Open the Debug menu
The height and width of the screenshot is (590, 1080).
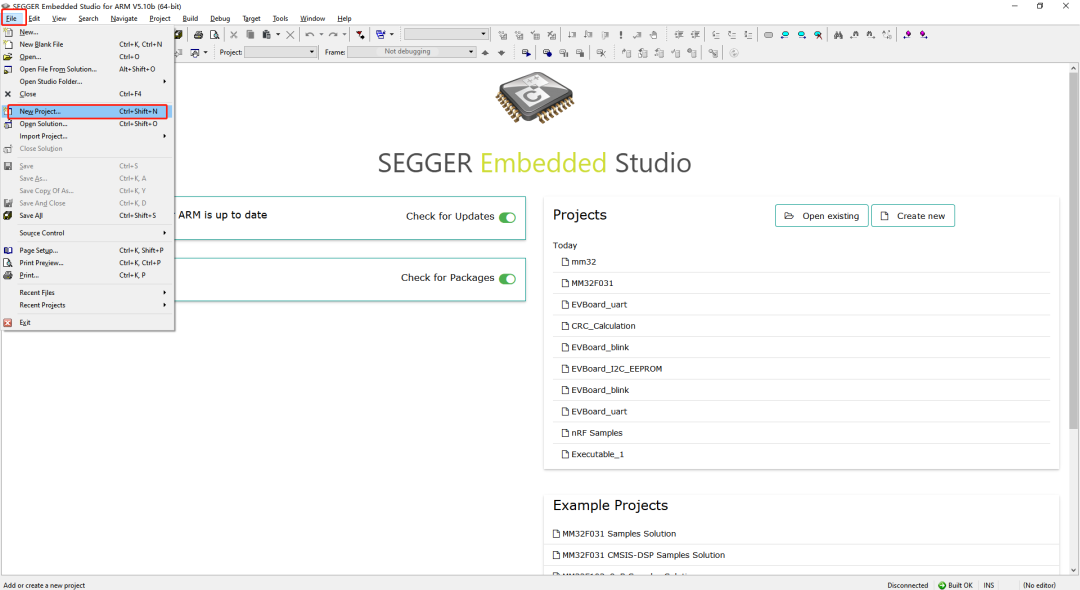(220, 19)
